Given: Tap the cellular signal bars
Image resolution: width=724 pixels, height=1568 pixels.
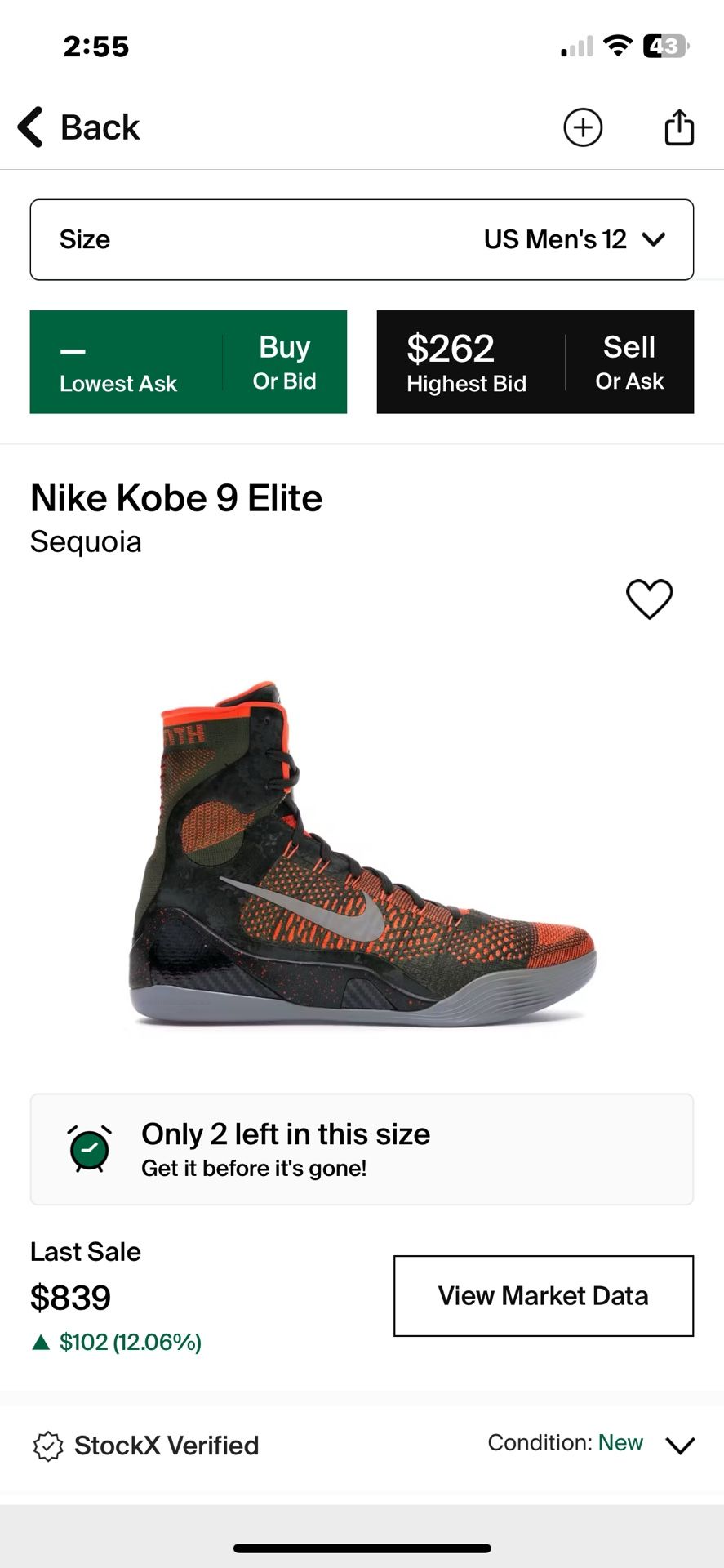Looking at the screenshot, I should pos(576,47).
